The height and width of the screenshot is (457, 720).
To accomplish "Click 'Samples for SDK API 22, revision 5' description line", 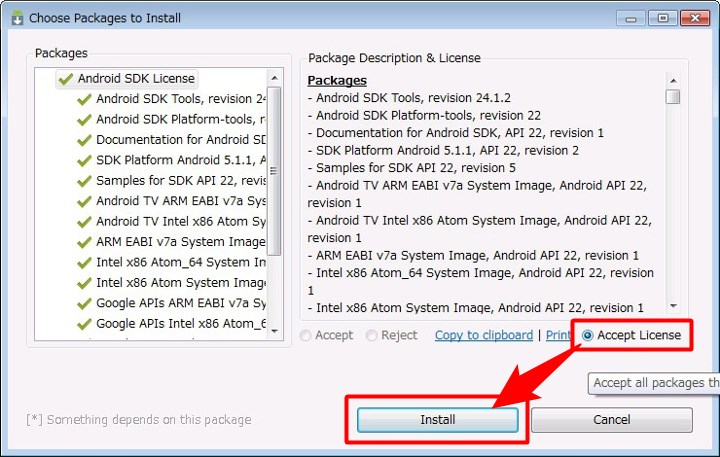I will point(411,168).
